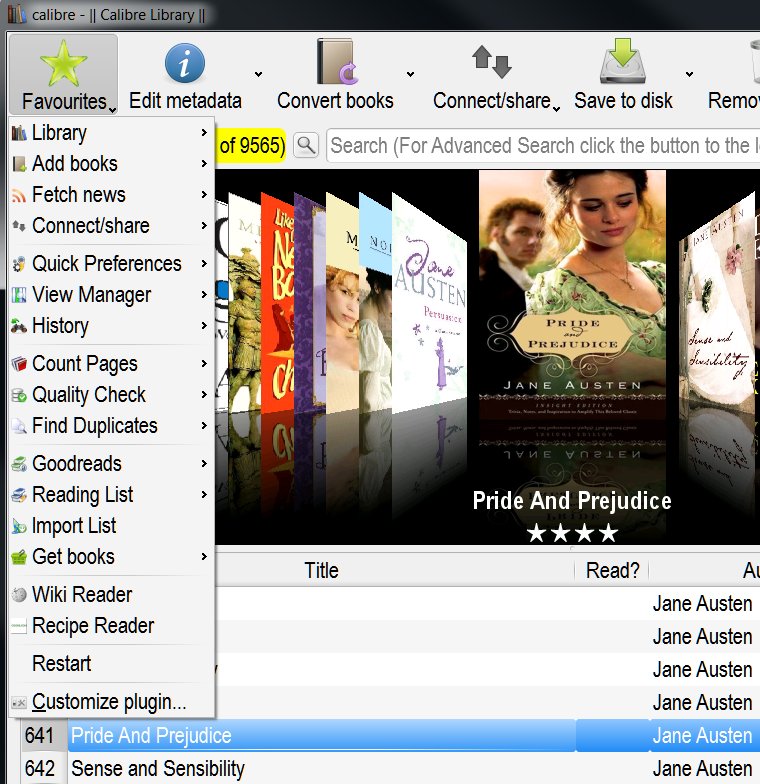Open the Convert books dropdown arrow
The height and width of the screenshot is (784, 760).
pos(410,74)
